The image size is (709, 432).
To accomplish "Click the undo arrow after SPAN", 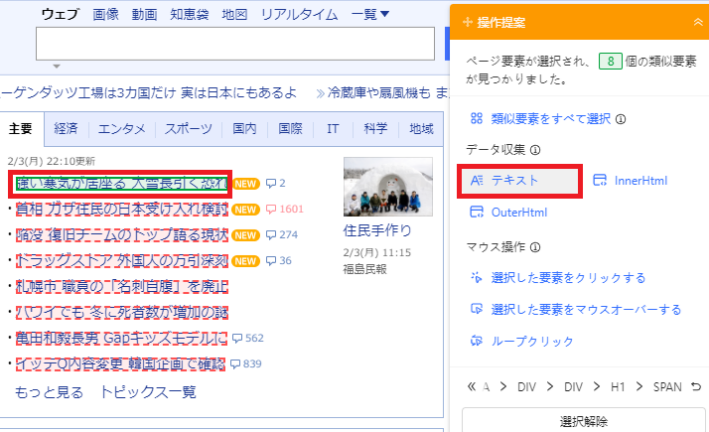I will pyautogui.click(x=696, y=387).
